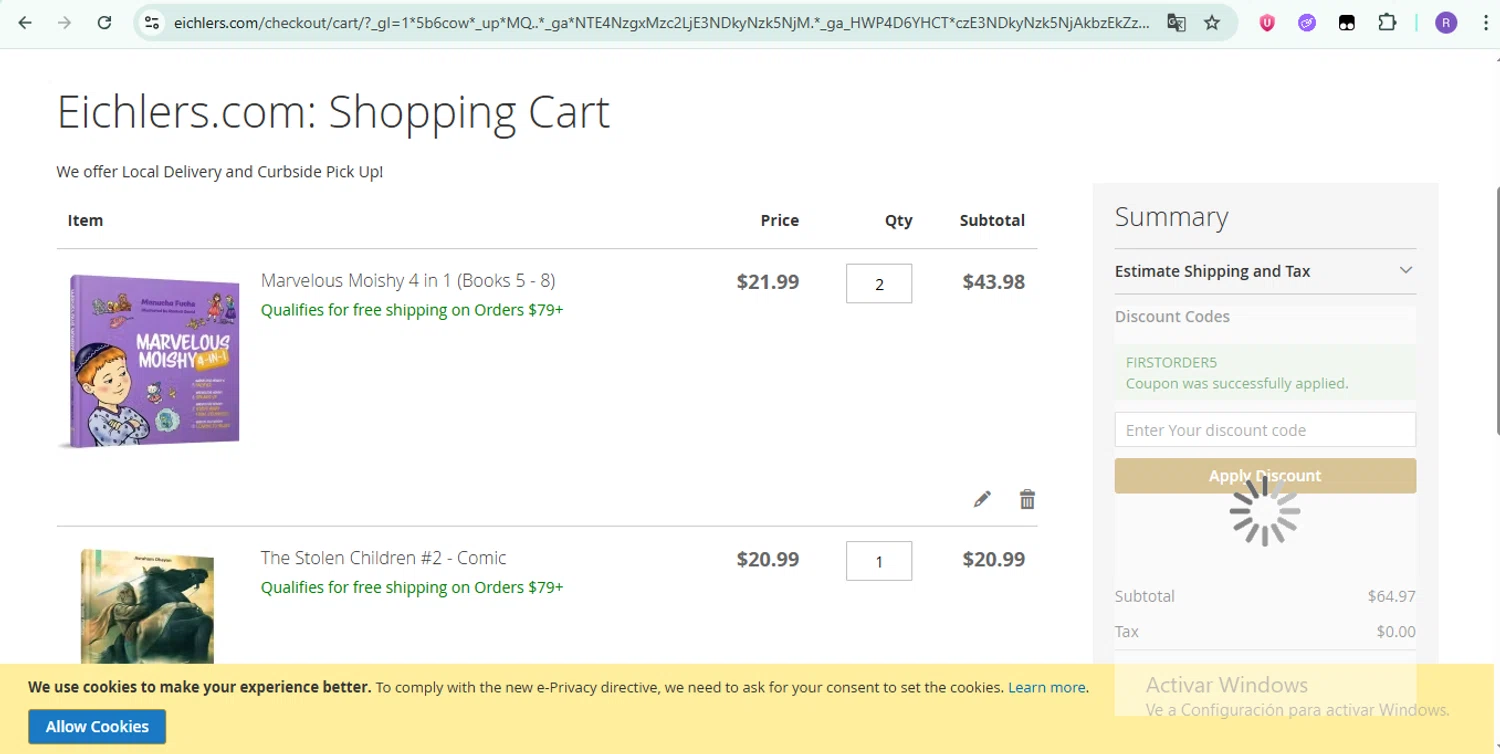Reload the page with refresh icon
1500x754 pixels.
coord(104,22)
